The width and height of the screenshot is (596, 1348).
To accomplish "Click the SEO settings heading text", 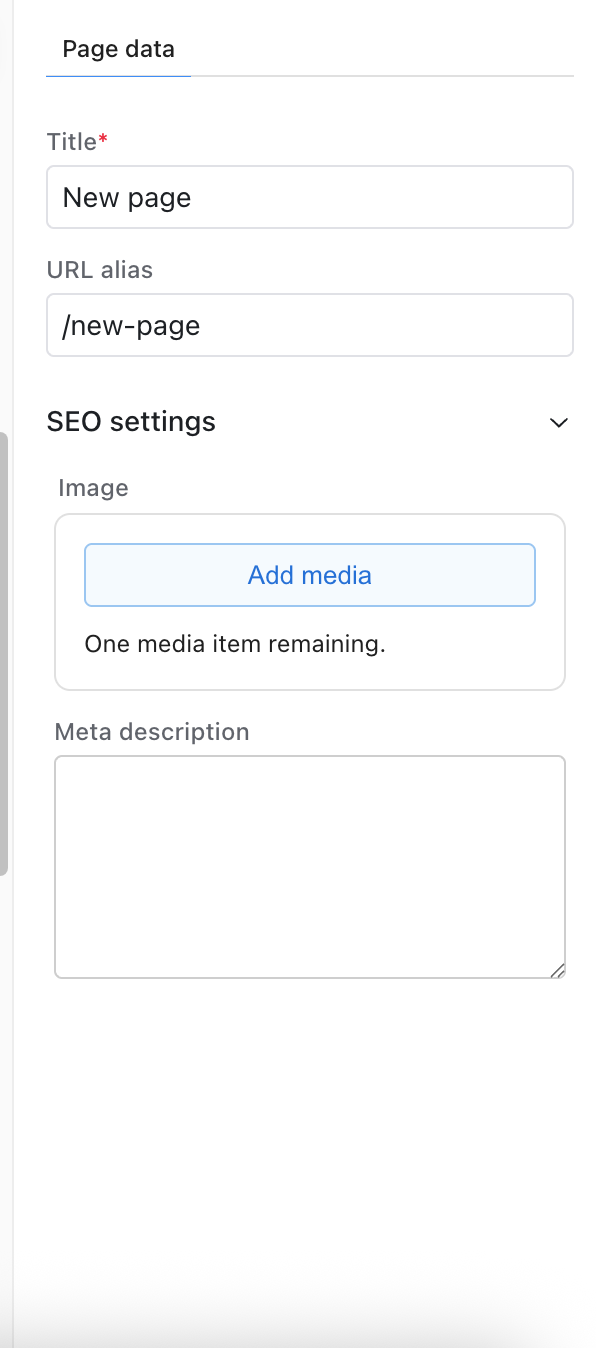I will click(x=130, y=421).
